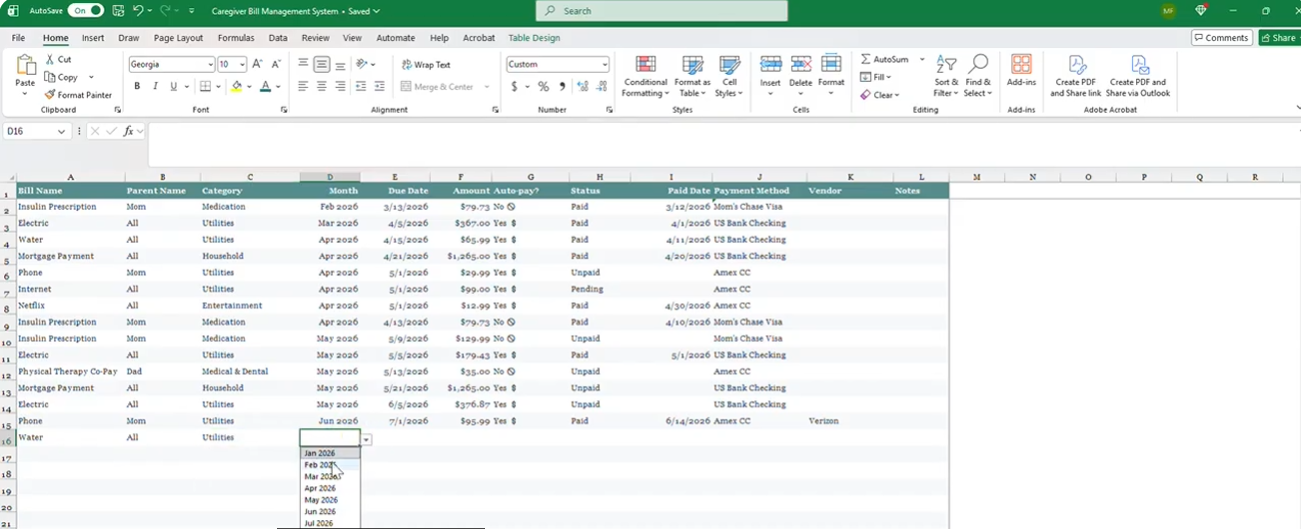Apply percent style format
This screenshot has height=529, width=1301.
click(543, 87)
